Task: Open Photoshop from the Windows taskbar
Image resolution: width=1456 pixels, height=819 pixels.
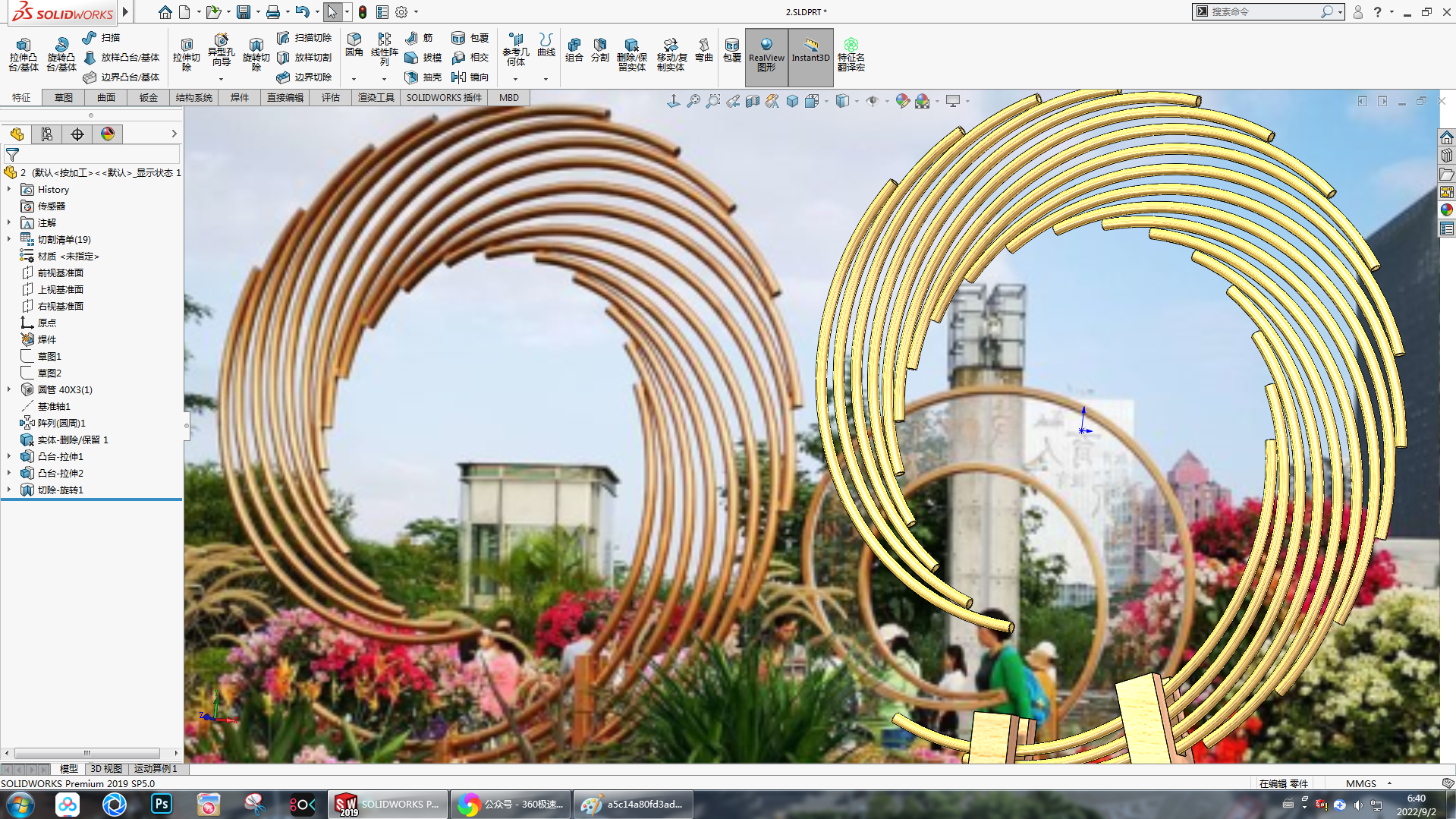Action: point(162,804)
